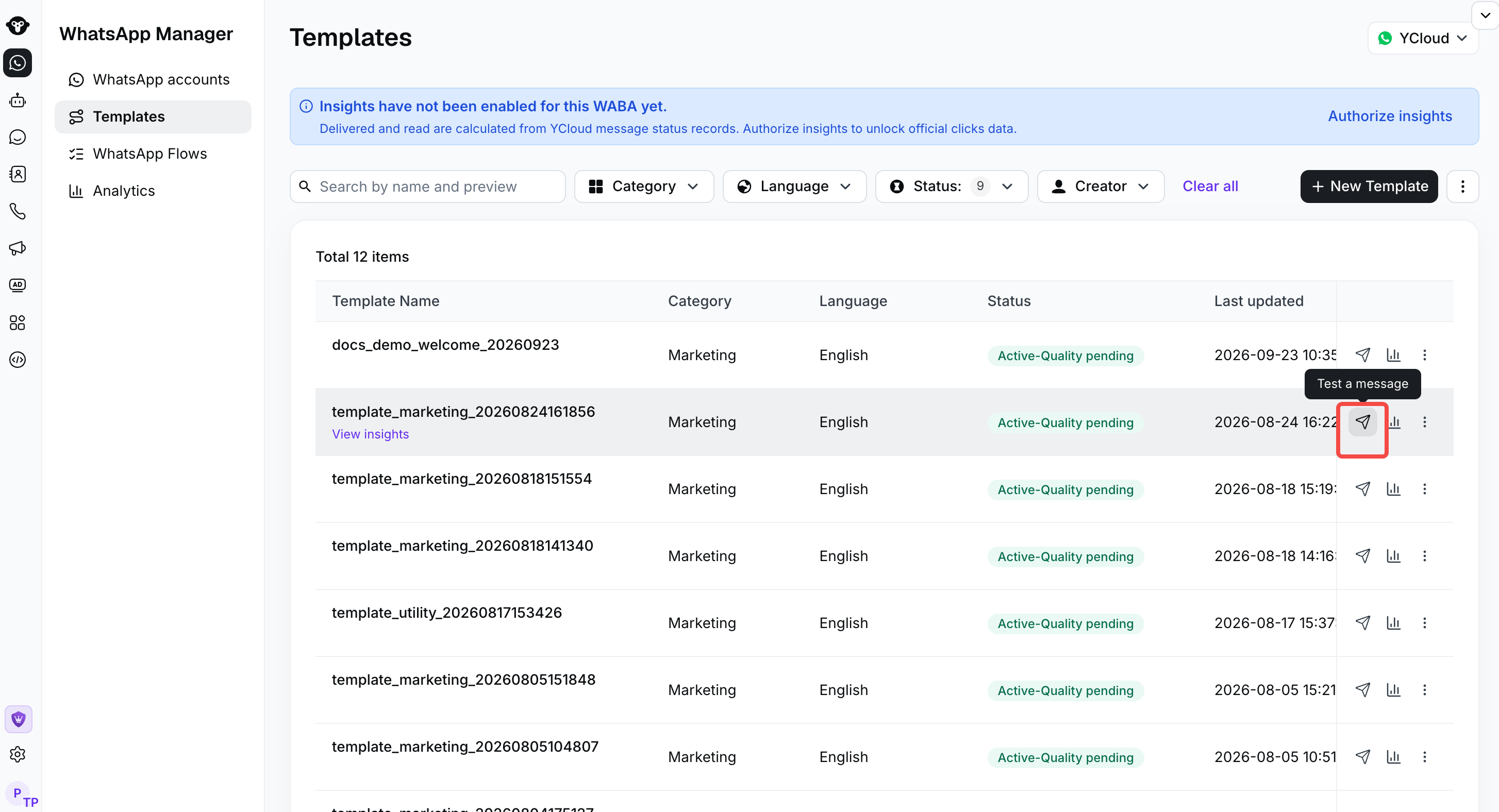Open the inbox chat bubble icon
This screenshot has width=1499, height=812.
[x=18, y=137]
